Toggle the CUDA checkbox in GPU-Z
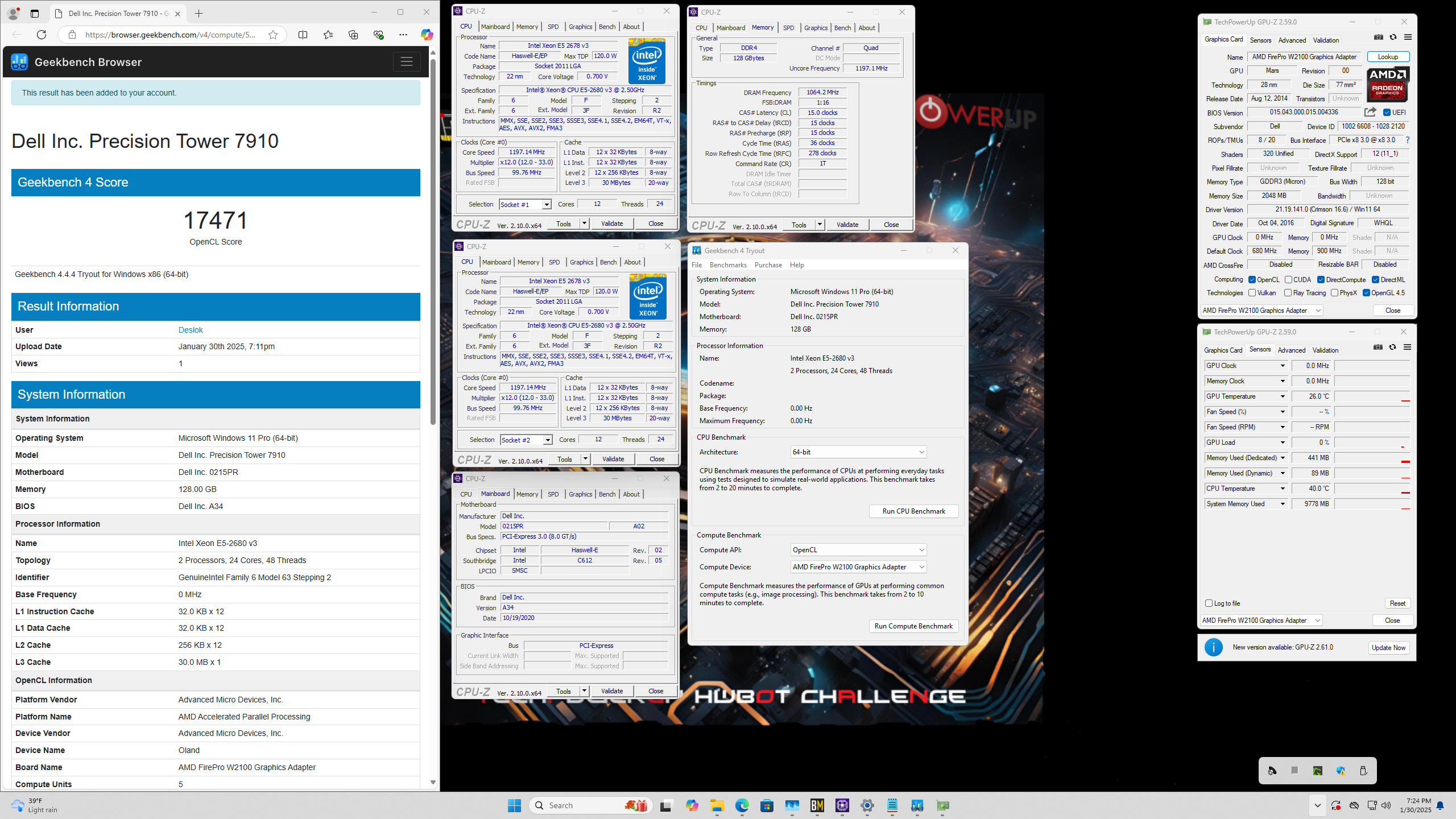The width and height of the screenshot is (1456, 819). pos(1288,280)
